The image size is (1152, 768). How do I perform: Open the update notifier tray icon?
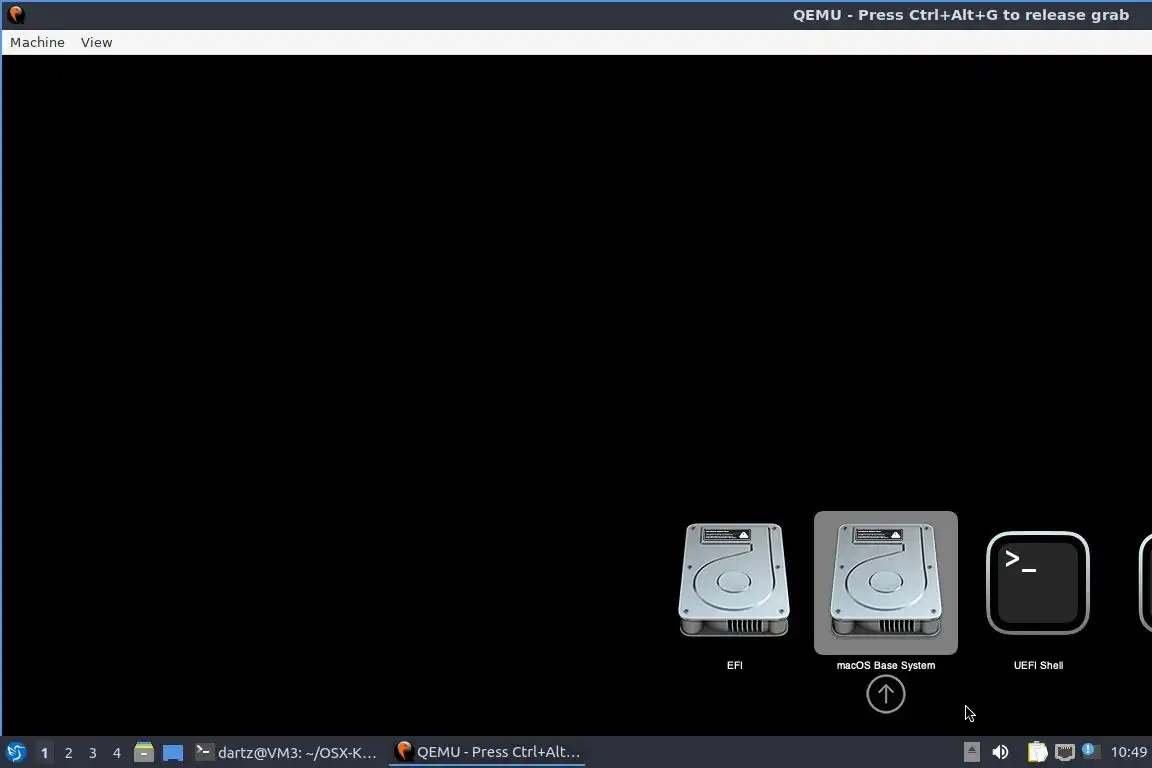click(x=1091, y=751)
